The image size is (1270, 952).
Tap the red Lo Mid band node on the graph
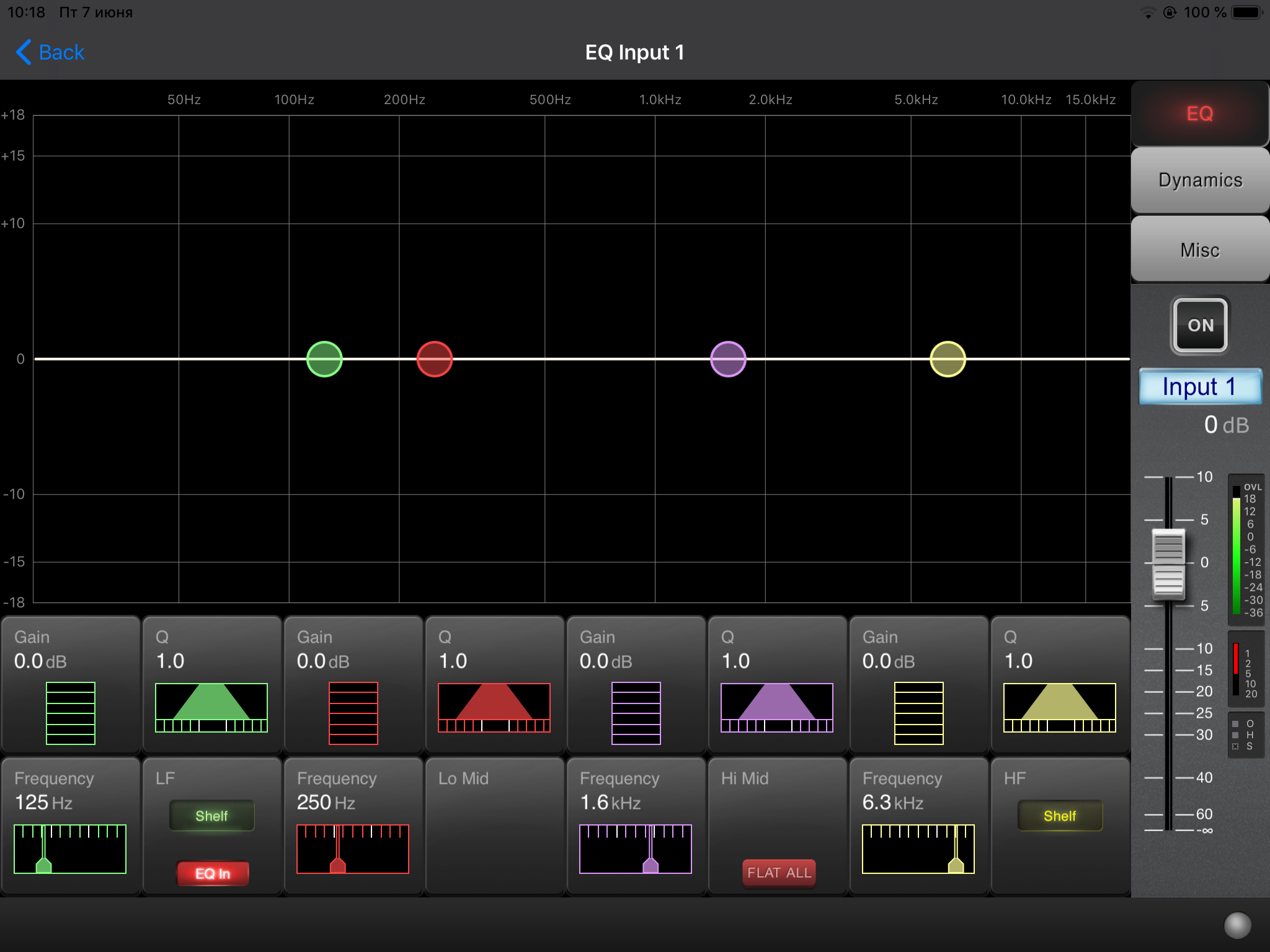tap(435, 359)
